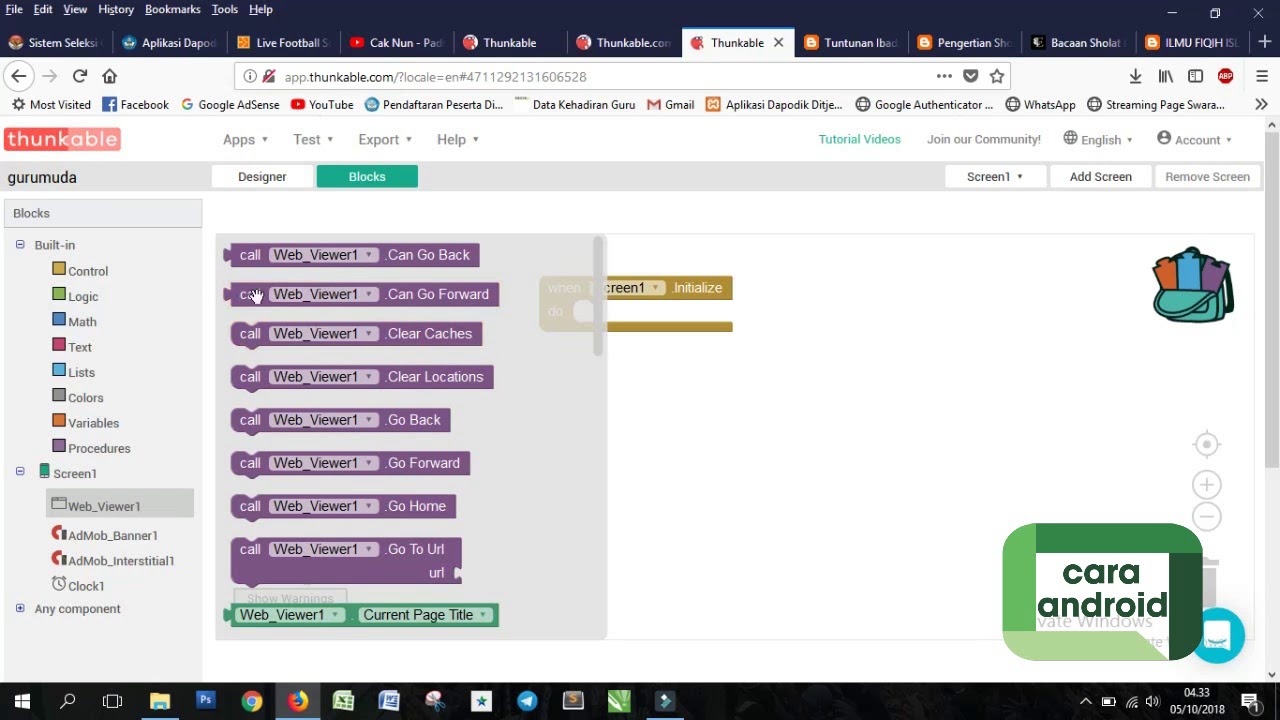Viewport: 1280px width, 720px height.
Task: Open property dropdown on Current Page Title block
Action: 426,615
